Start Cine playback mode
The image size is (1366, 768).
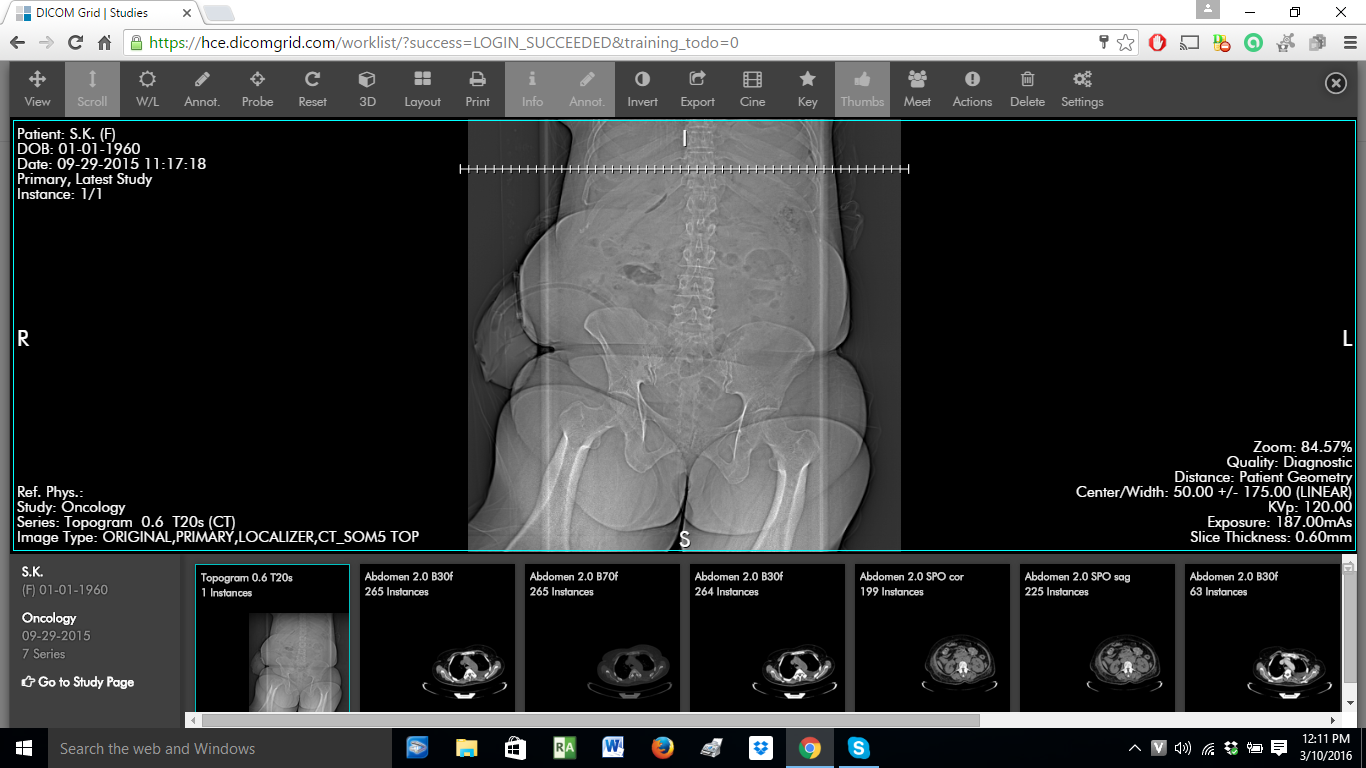point(752,89)
